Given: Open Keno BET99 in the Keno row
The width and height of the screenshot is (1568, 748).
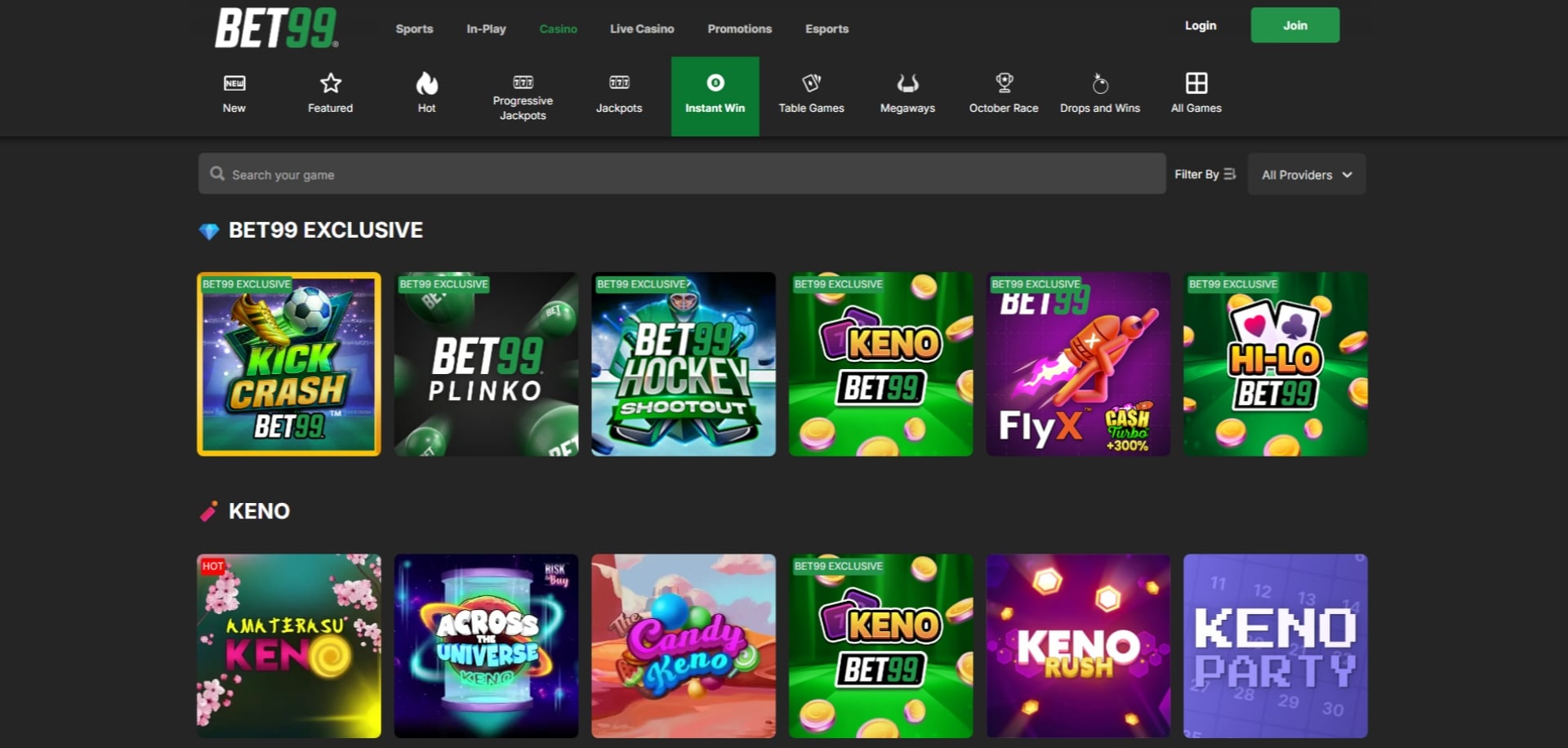Looking at the screenshot, I should coord(881,646).
